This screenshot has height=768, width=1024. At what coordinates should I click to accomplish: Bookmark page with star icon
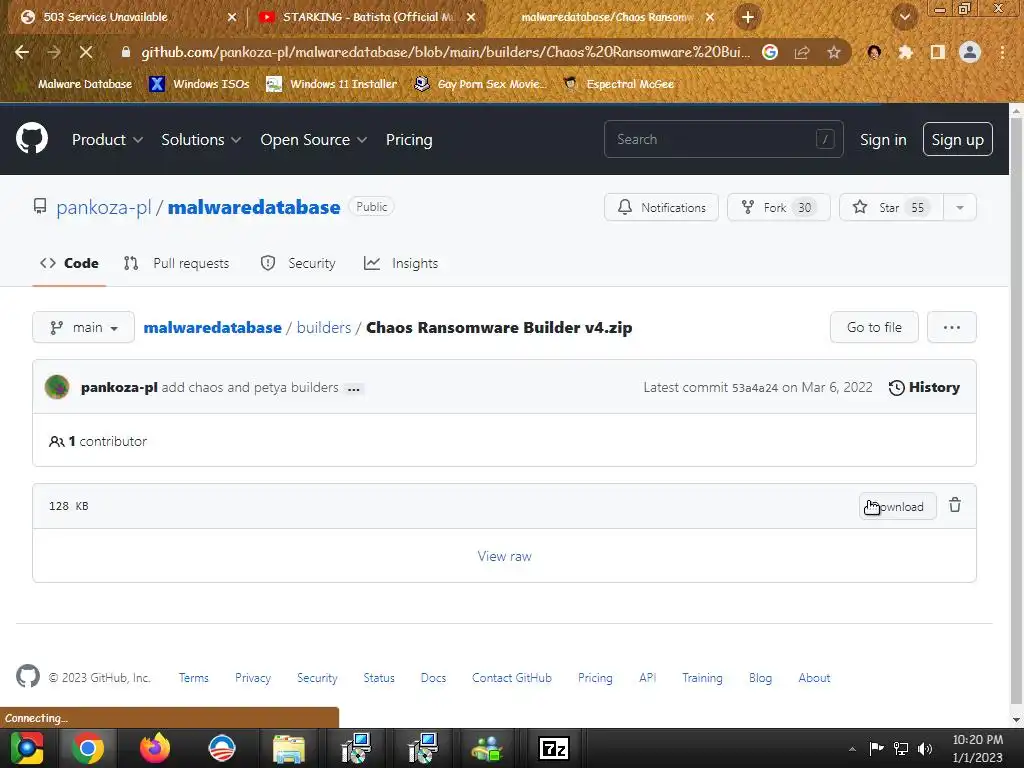tap(833, 52)
